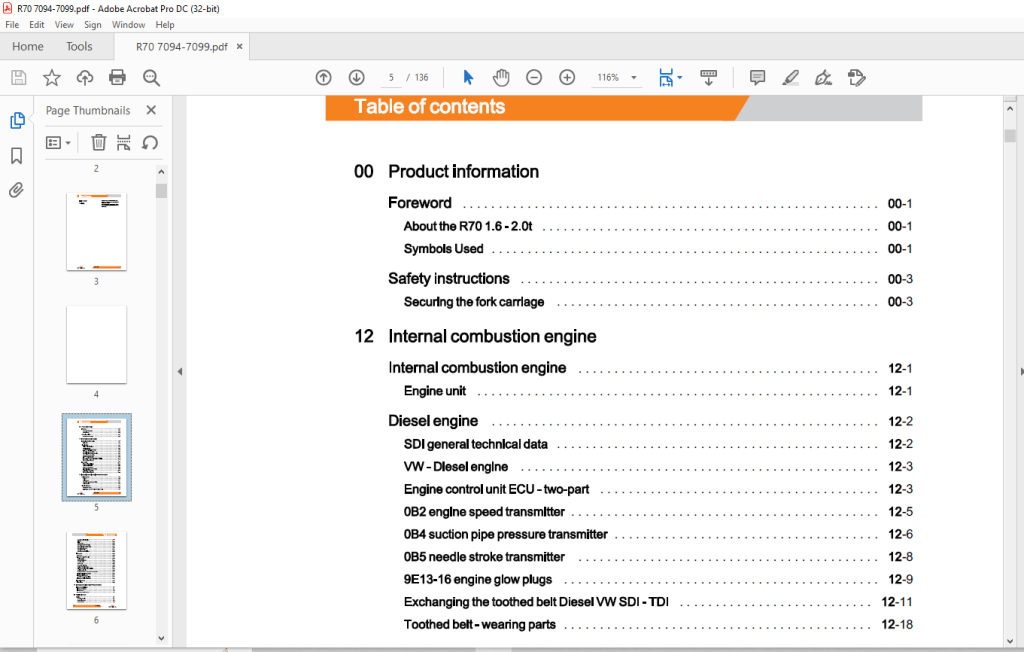Open the Attachments paperclip panel

16,190
